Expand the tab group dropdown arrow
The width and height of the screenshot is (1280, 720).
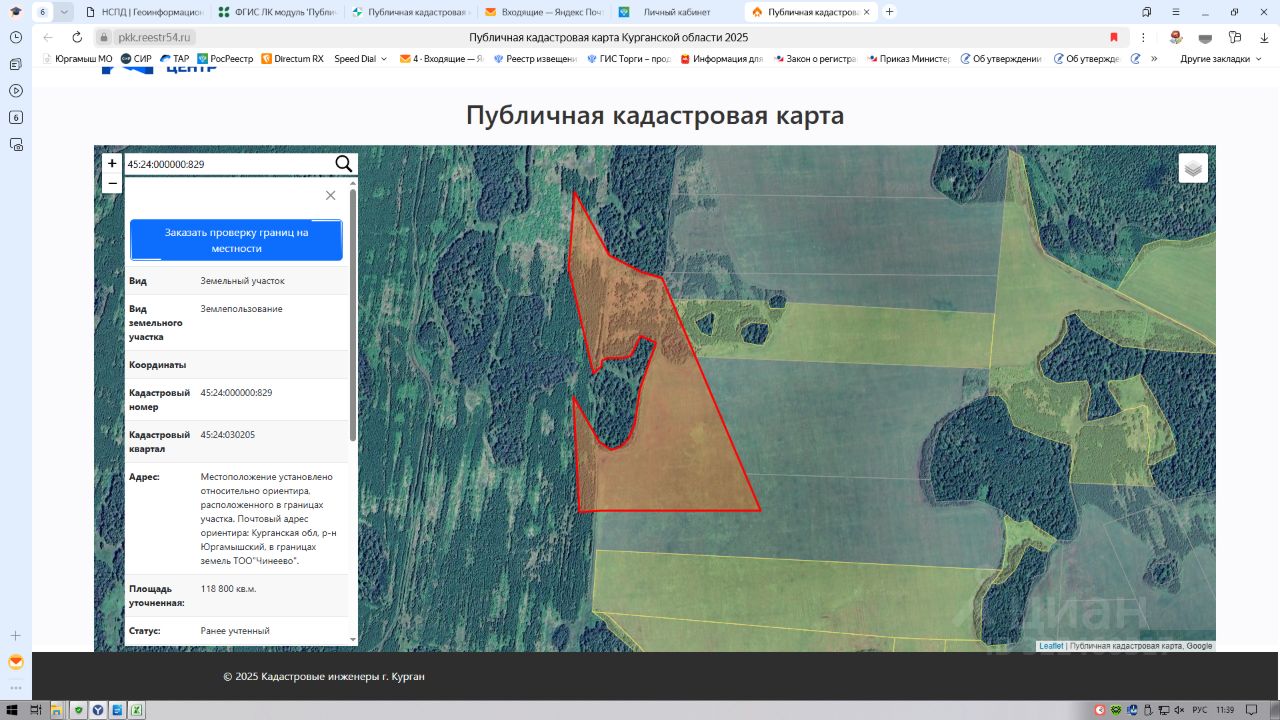coord(64,12)
